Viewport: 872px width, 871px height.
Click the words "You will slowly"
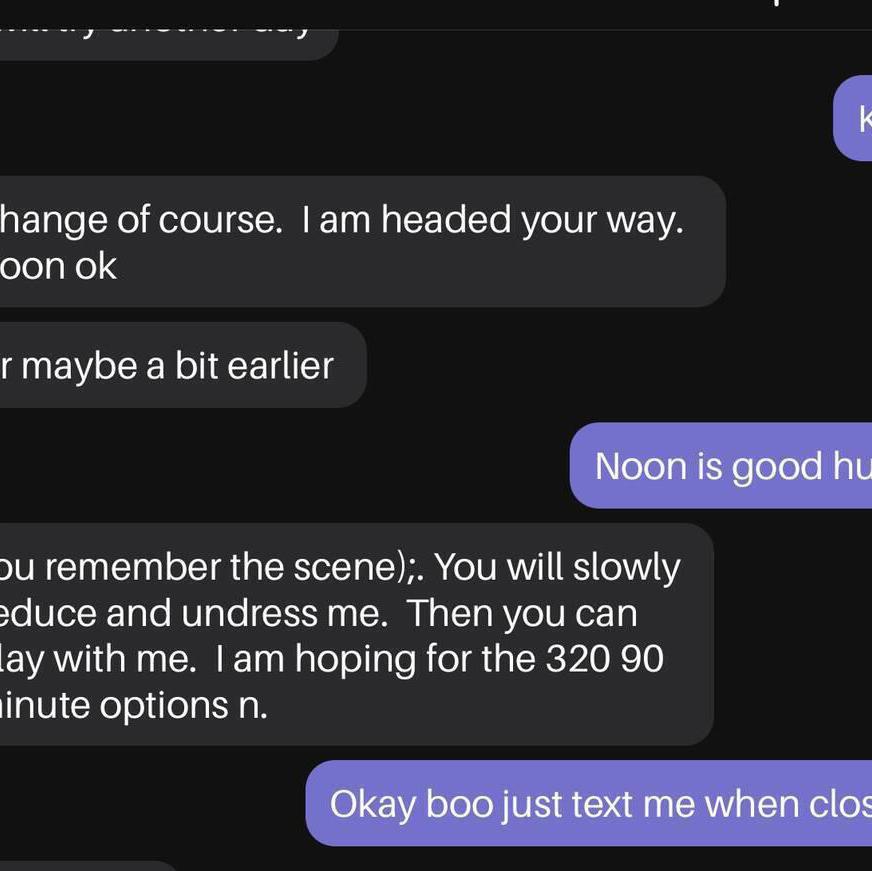tap(557, 567)
